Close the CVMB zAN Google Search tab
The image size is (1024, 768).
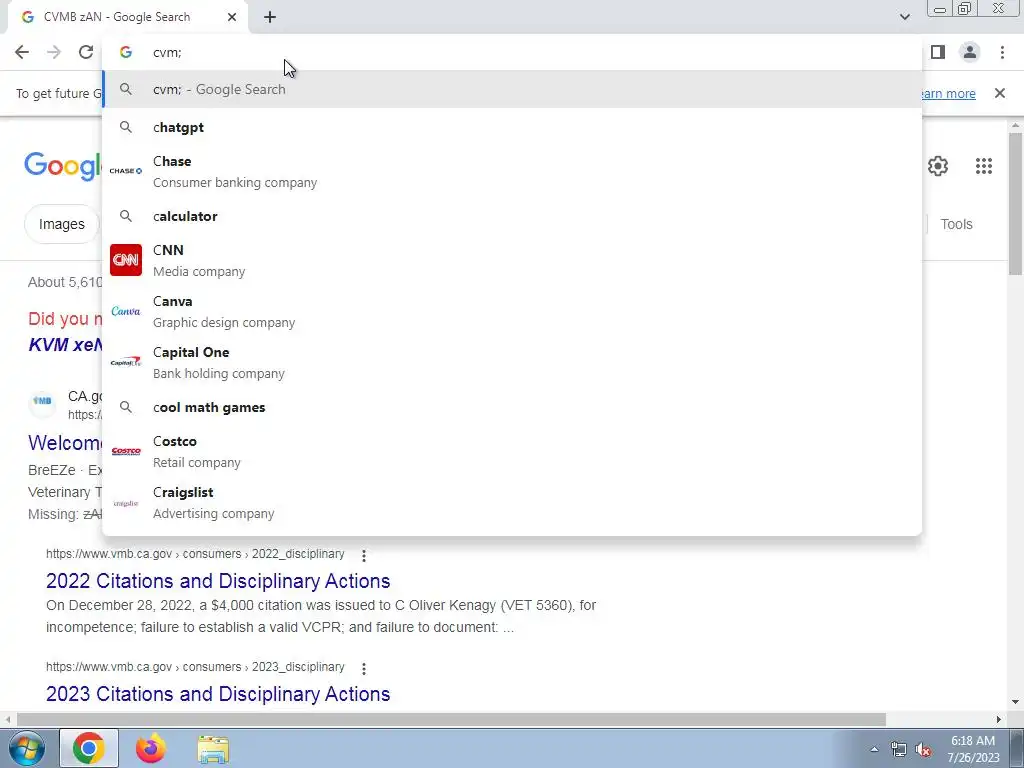[232, 17]
